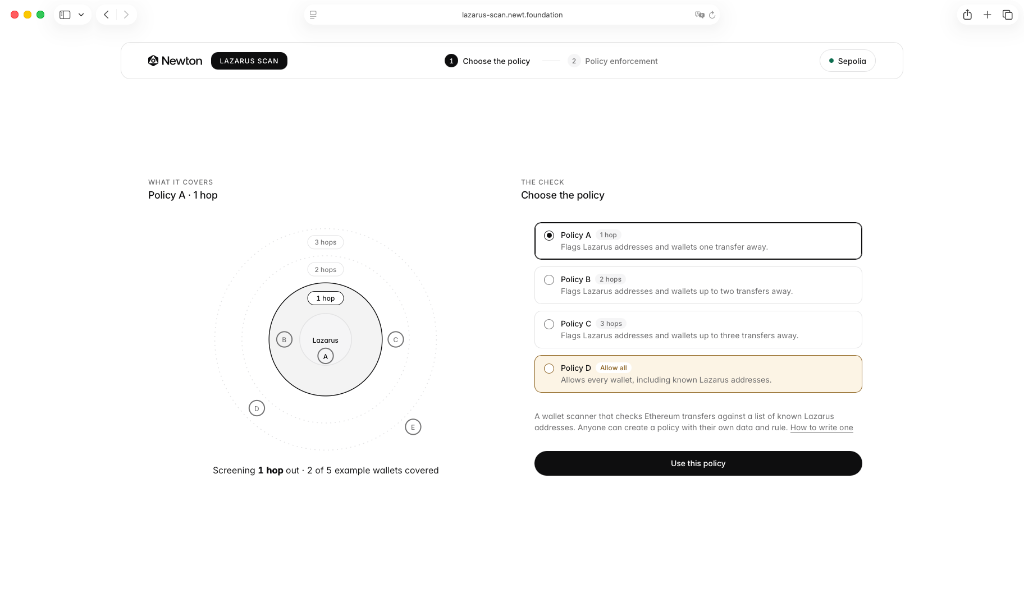Expand the sidebar options dropdown chevron

coord(81,14)
